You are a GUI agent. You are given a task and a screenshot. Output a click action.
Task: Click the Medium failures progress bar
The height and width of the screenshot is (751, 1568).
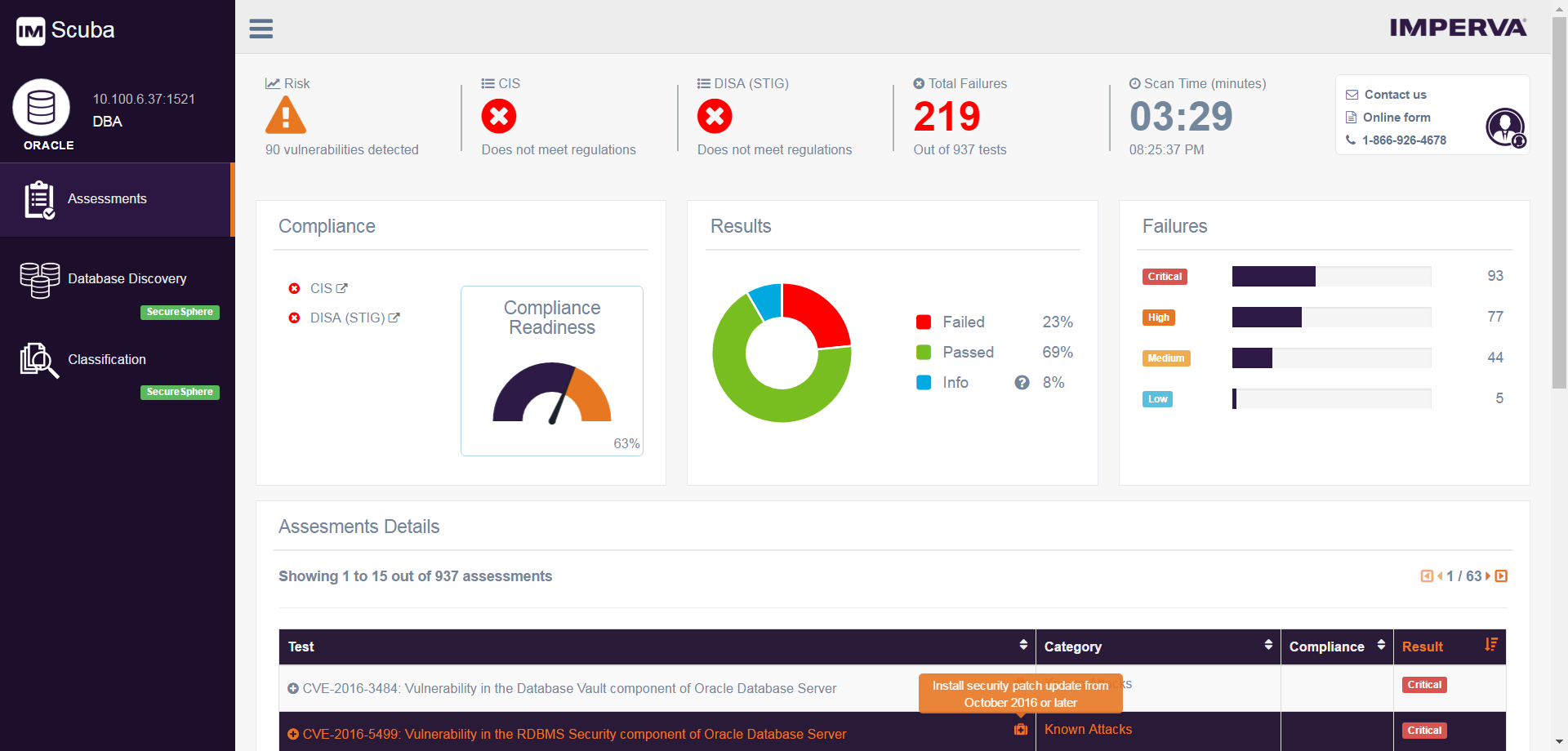(1331, 358)
